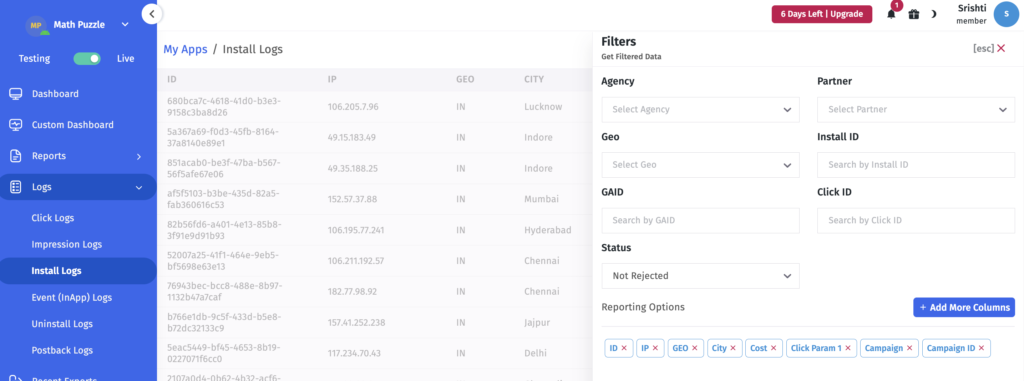
Task: Open the Select Agency dropdown
Action: (x=700, y=110)
